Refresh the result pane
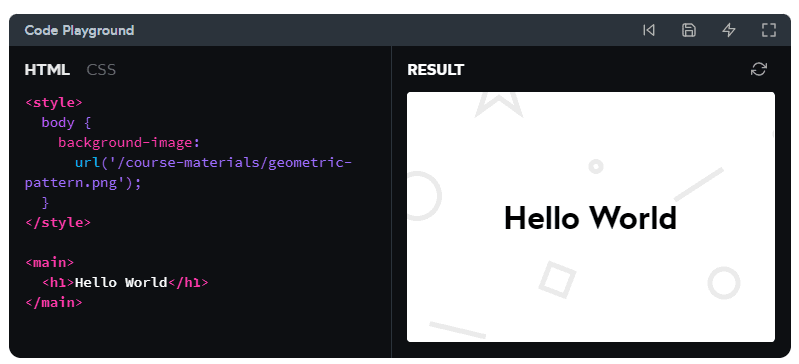 tap(758, 70)
